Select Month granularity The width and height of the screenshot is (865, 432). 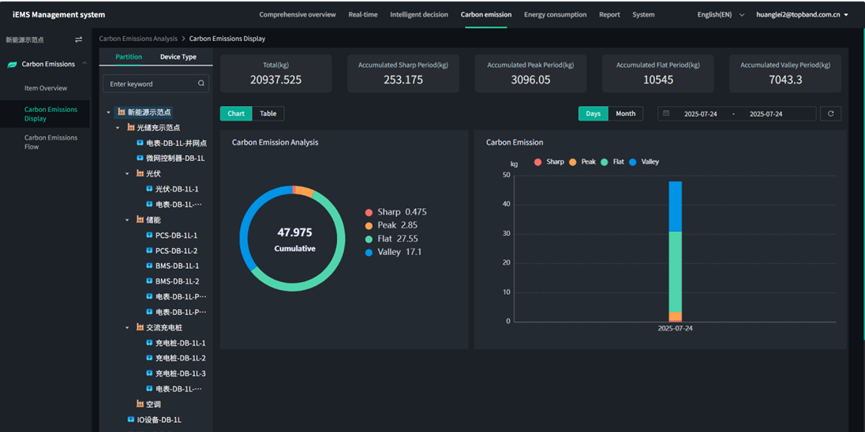[626, 114]
